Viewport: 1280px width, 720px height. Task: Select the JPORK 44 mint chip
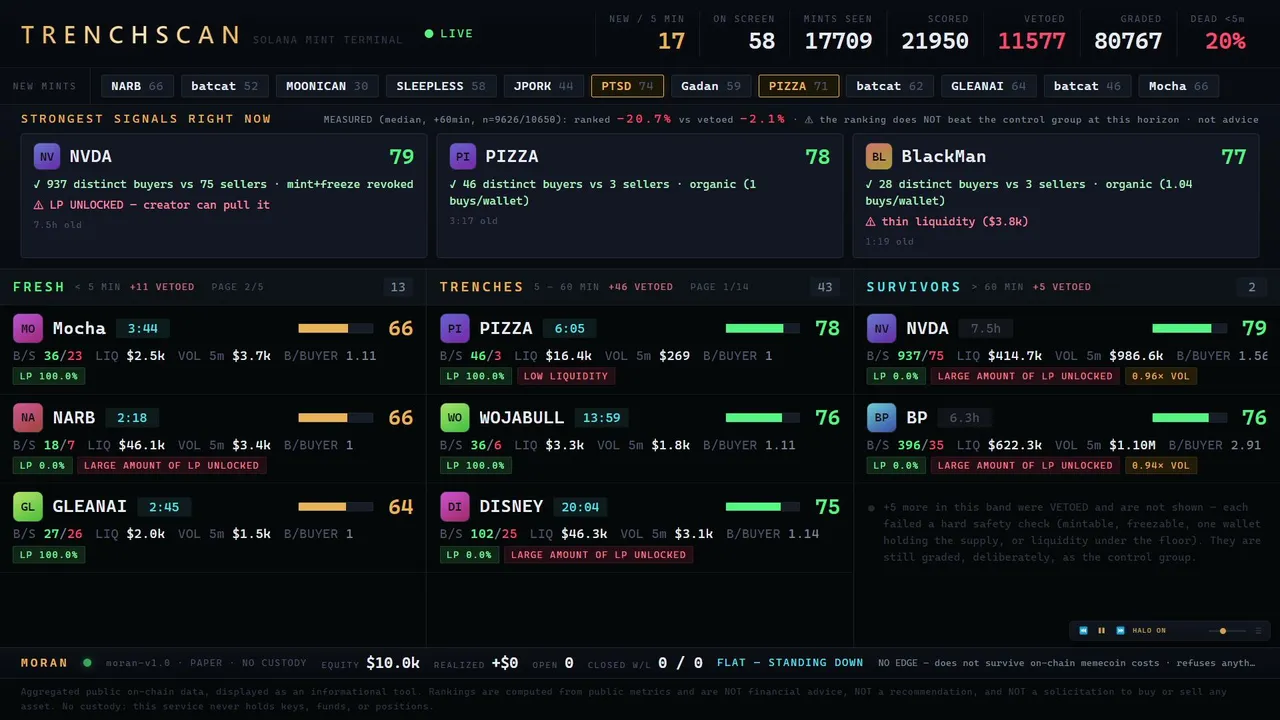[x=544, y=86]
